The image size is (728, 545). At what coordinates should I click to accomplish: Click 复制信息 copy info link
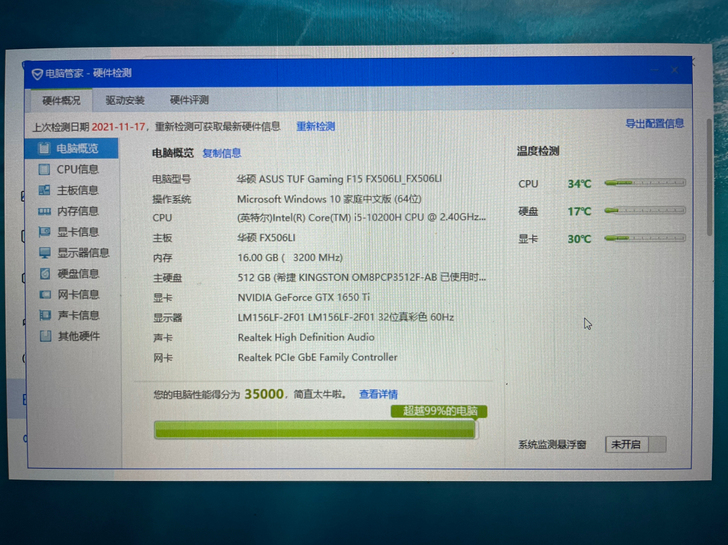222,153
